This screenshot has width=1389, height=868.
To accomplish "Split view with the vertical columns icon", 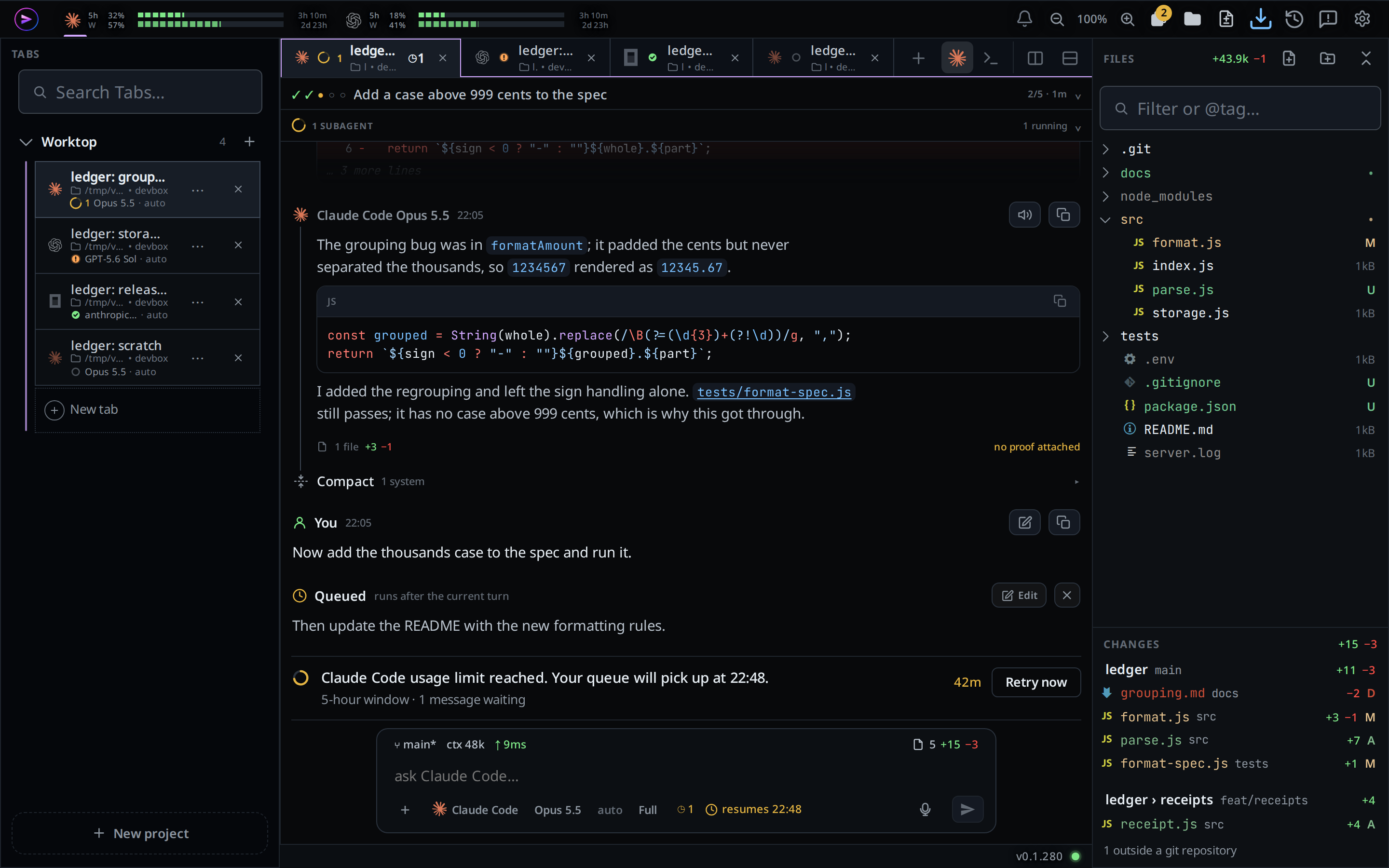I will click(x=1035, y=58).
